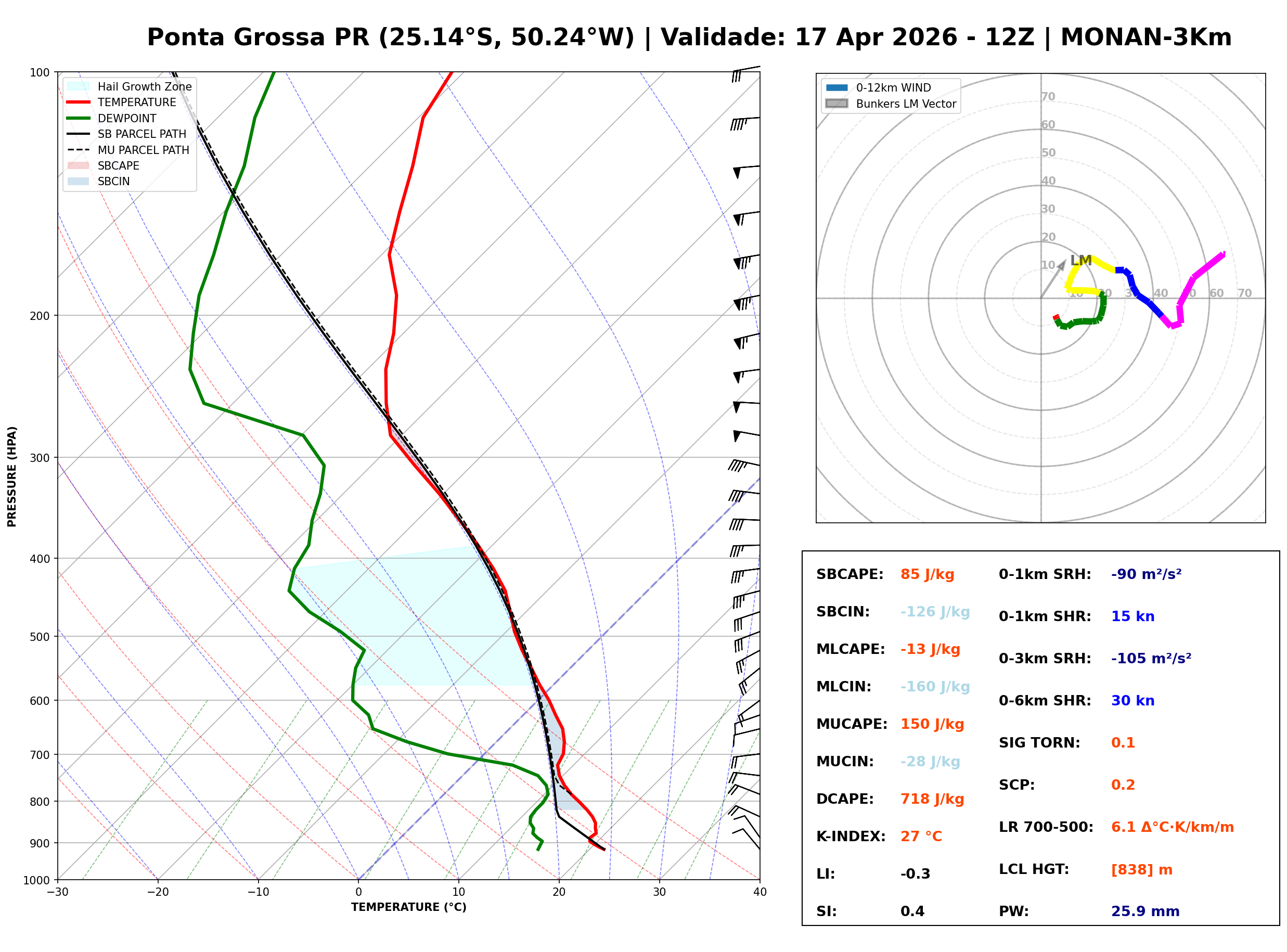Click the SBCAPE legend swatch
Viewport: 1287px width, 952px height.
tap(79, 165)
